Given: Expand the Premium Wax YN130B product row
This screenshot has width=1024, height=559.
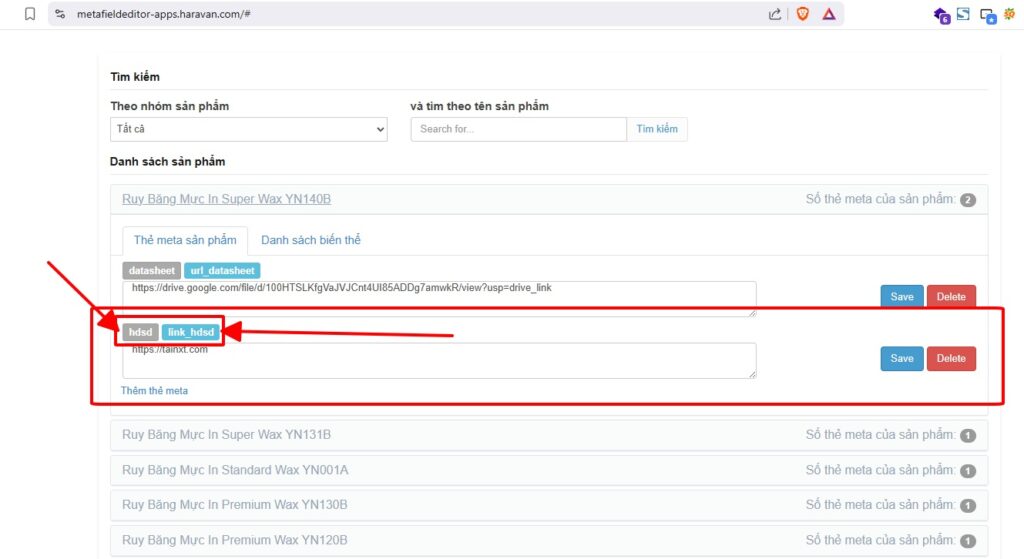Looking at the screenshot, I should [x=235, y=505].
